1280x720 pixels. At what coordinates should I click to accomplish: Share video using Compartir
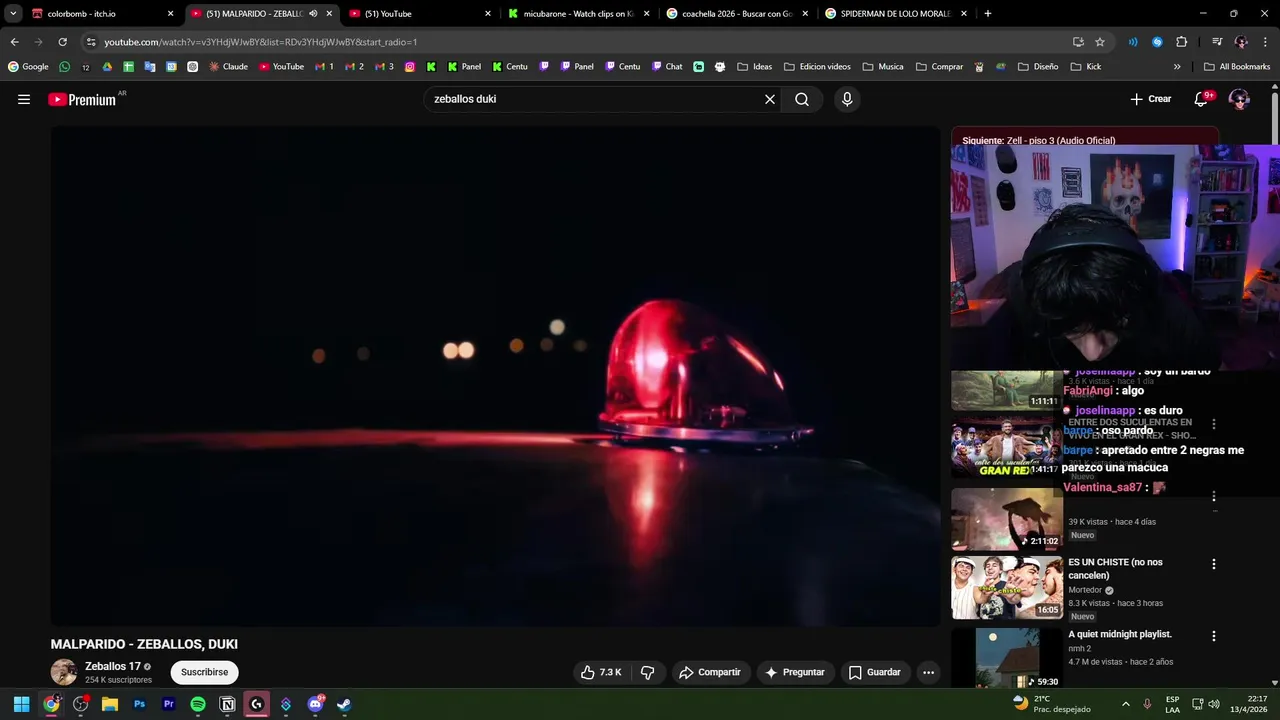[710, 672]
